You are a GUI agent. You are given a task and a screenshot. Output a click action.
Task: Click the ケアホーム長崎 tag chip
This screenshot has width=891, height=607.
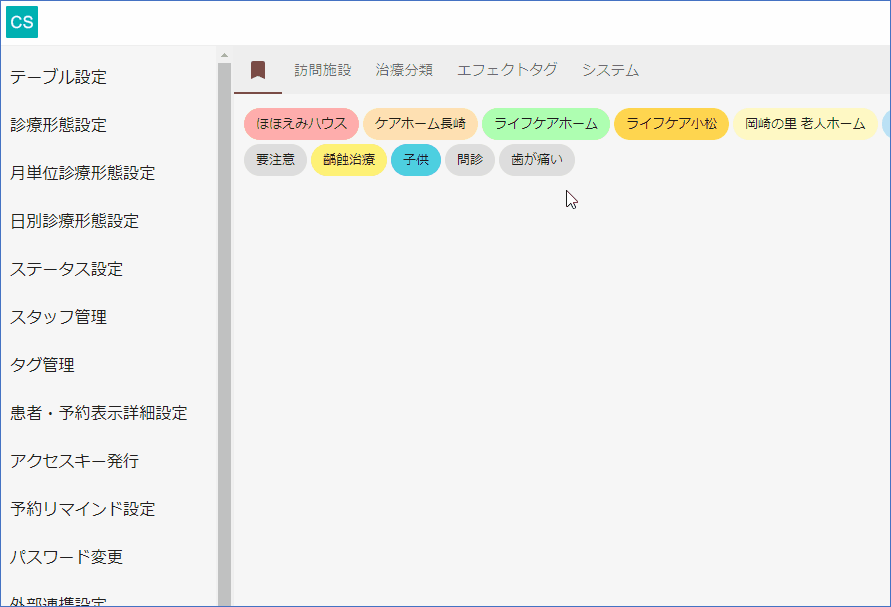420,124
